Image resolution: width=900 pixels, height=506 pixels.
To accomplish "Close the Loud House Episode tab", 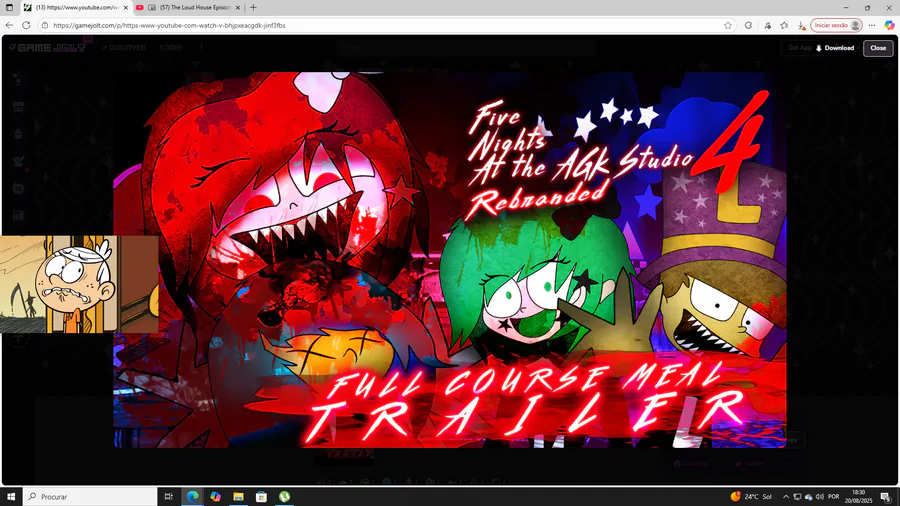I will (238, 7).
